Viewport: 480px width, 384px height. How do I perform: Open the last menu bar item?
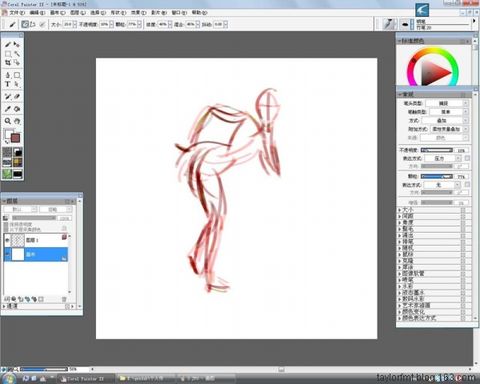(x=199, y=12)
